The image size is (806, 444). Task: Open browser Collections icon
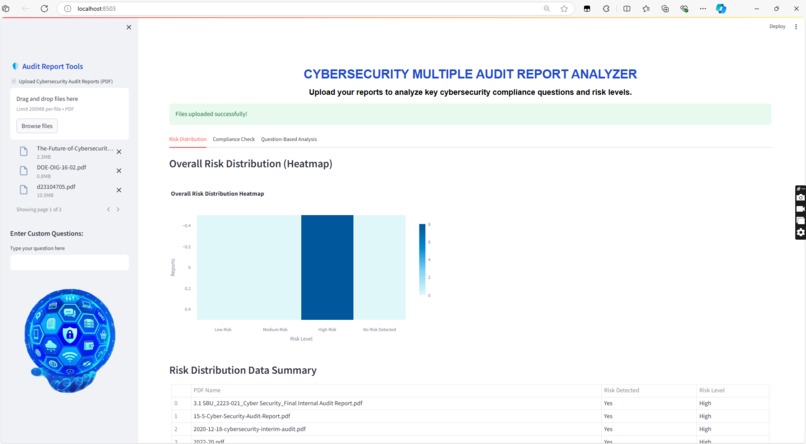(665, 9)
